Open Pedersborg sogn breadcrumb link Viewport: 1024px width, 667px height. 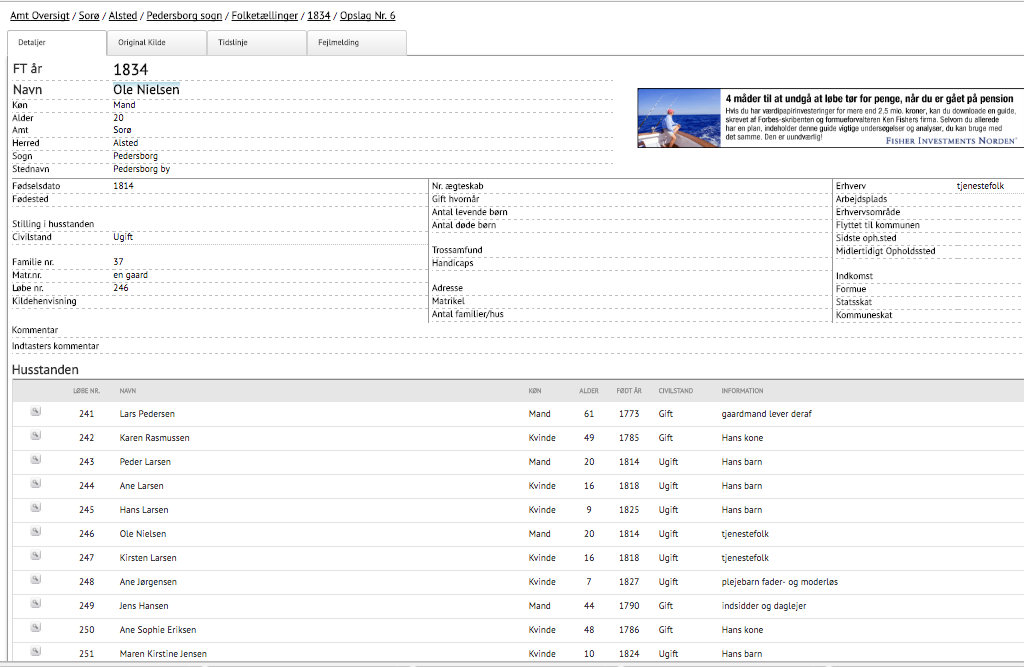184,16
